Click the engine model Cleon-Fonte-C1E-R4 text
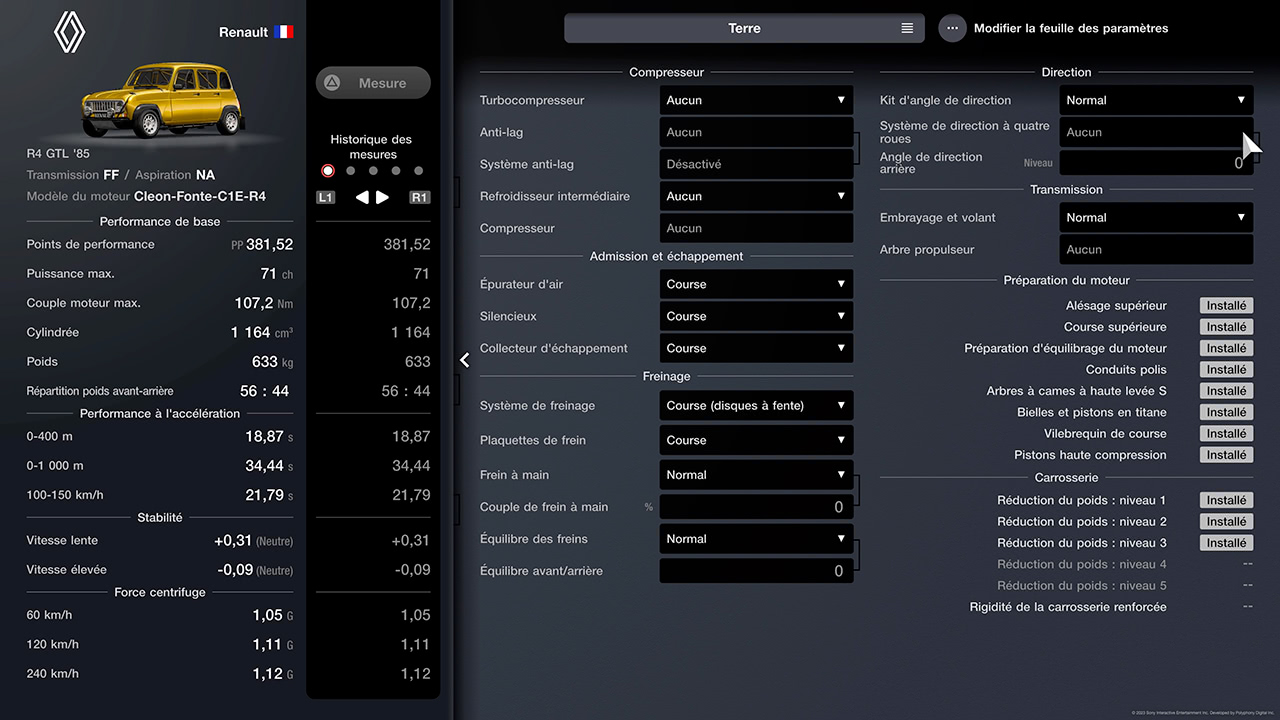The width and height of the screenshot is (1280, 720). tap(200, 197)
